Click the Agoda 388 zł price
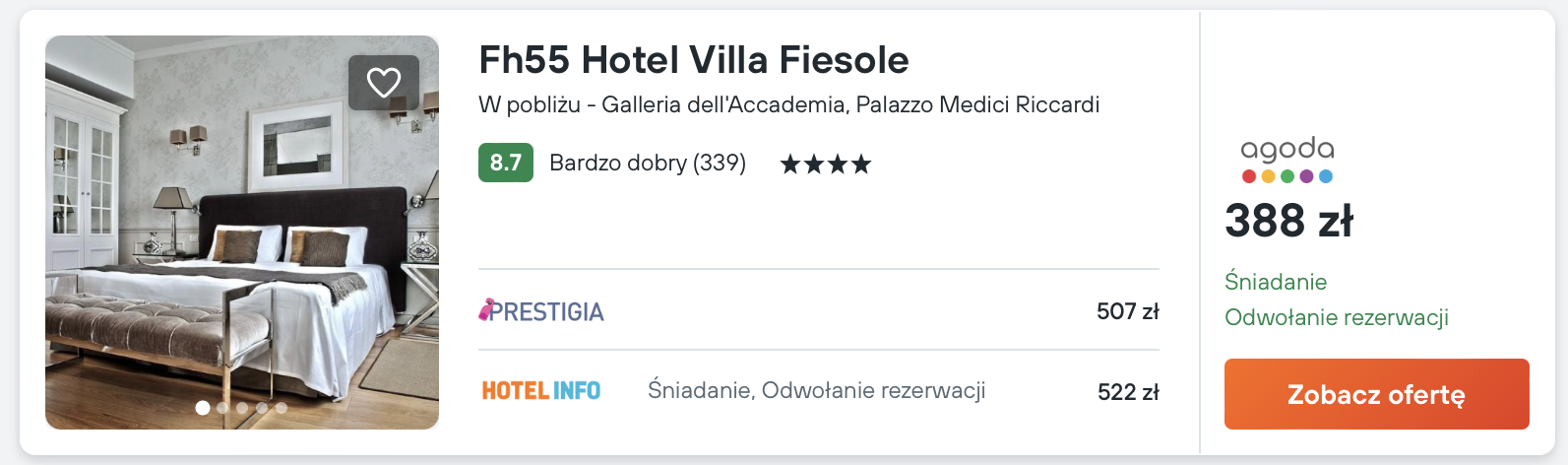This screenshot has height=465, width=1568. (1288, 221)
